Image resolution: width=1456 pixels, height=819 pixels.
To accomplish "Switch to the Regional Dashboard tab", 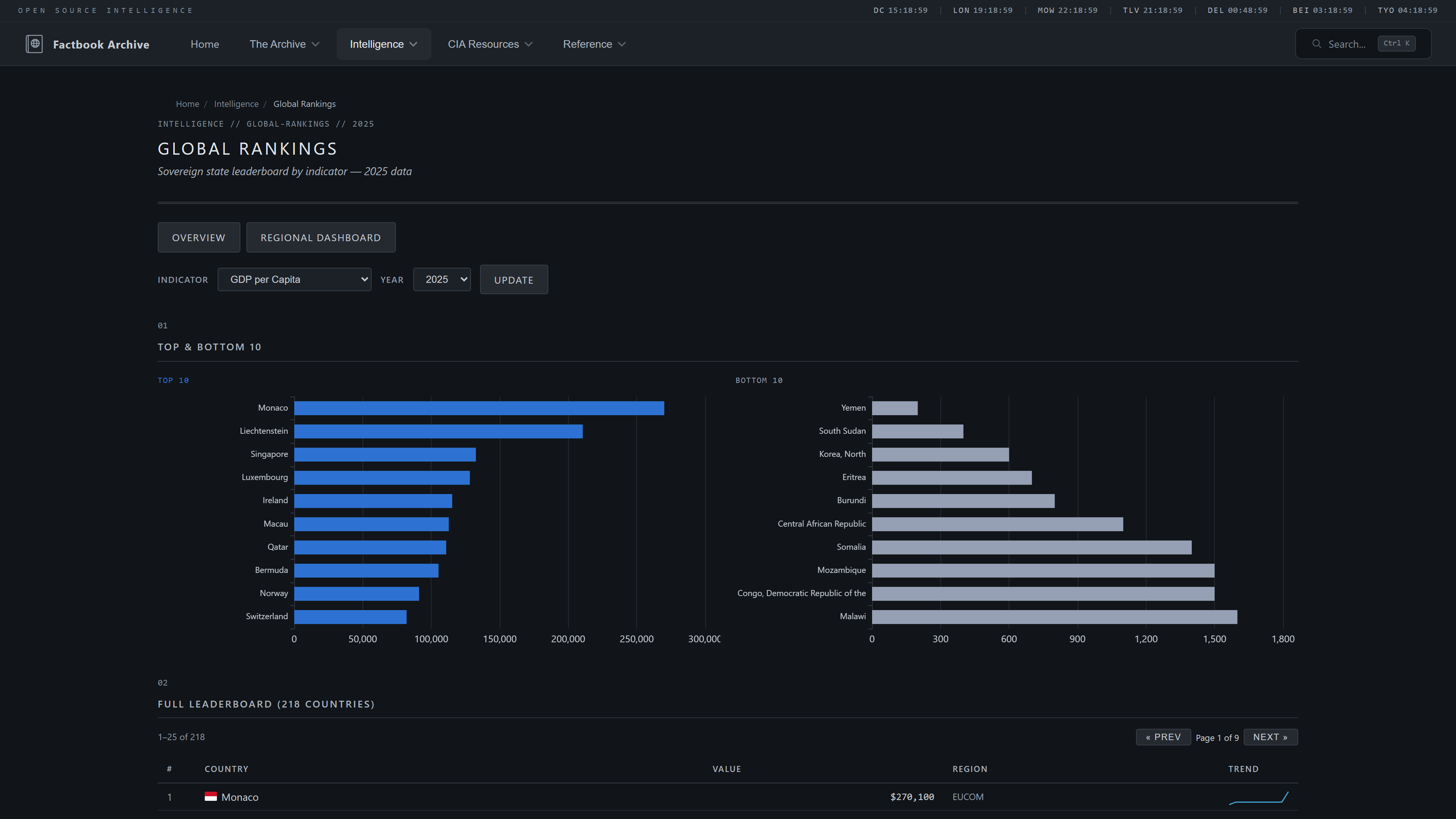I will coord(320,237).
